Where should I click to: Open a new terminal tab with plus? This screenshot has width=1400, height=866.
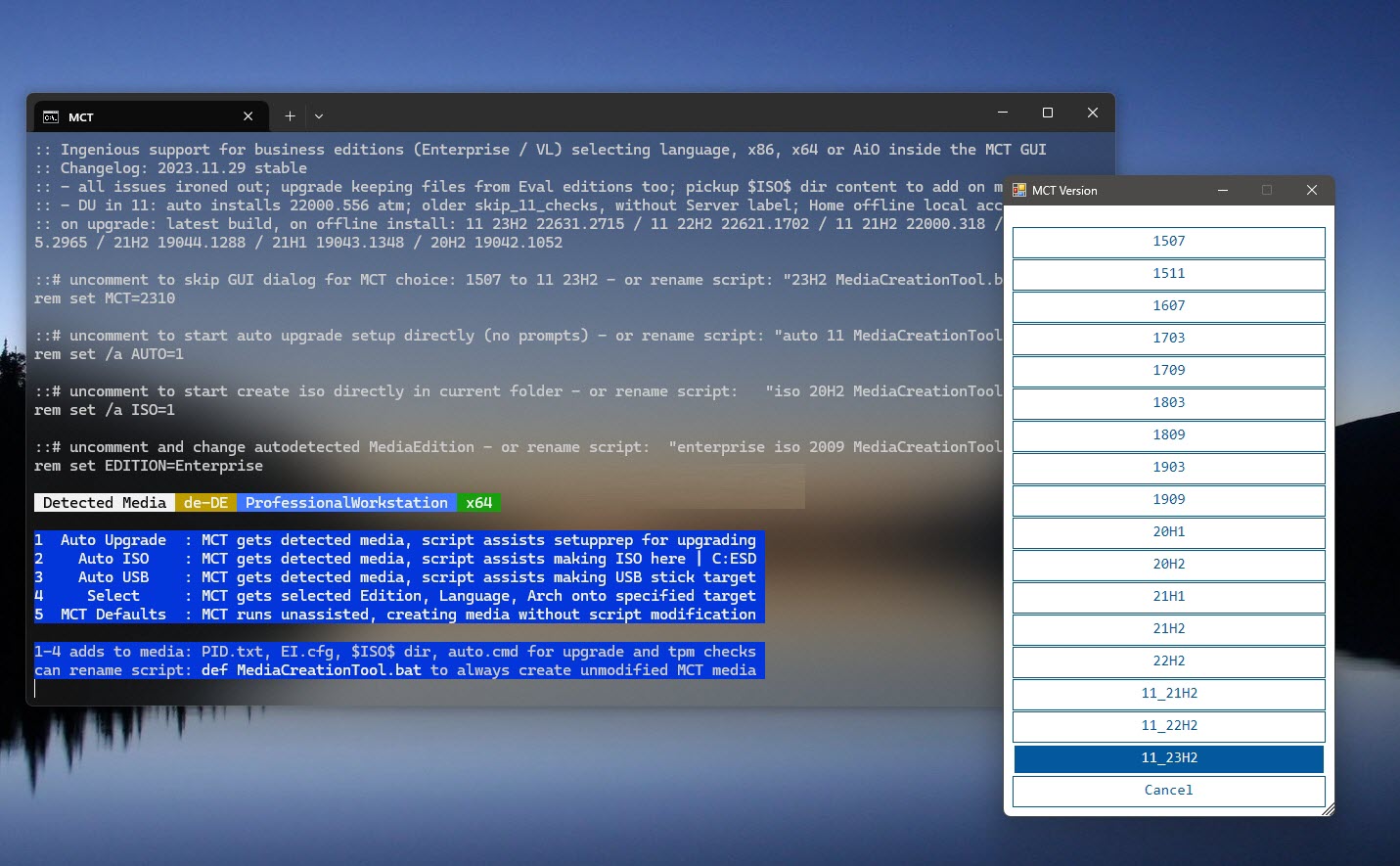click(290, 116)
